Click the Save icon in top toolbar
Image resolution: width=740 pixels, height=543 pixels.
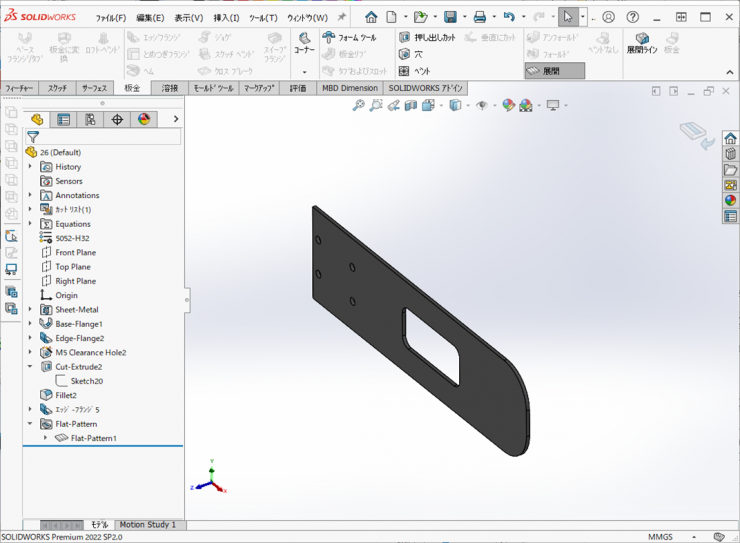(x=450, y=17)
